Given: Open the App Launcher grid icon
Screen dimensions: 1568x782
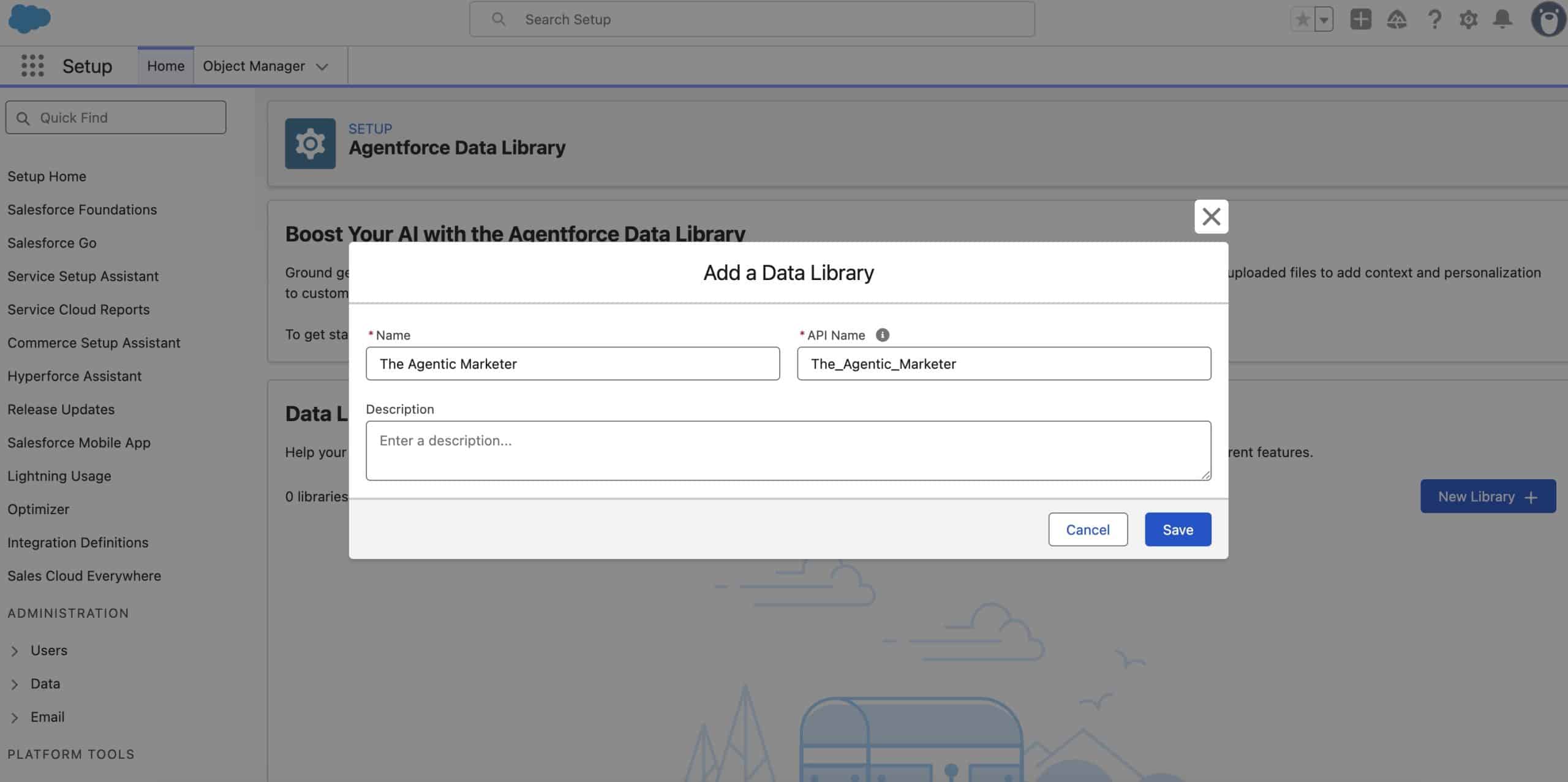Looking at the screenshot, I should (x=32, y=66).
